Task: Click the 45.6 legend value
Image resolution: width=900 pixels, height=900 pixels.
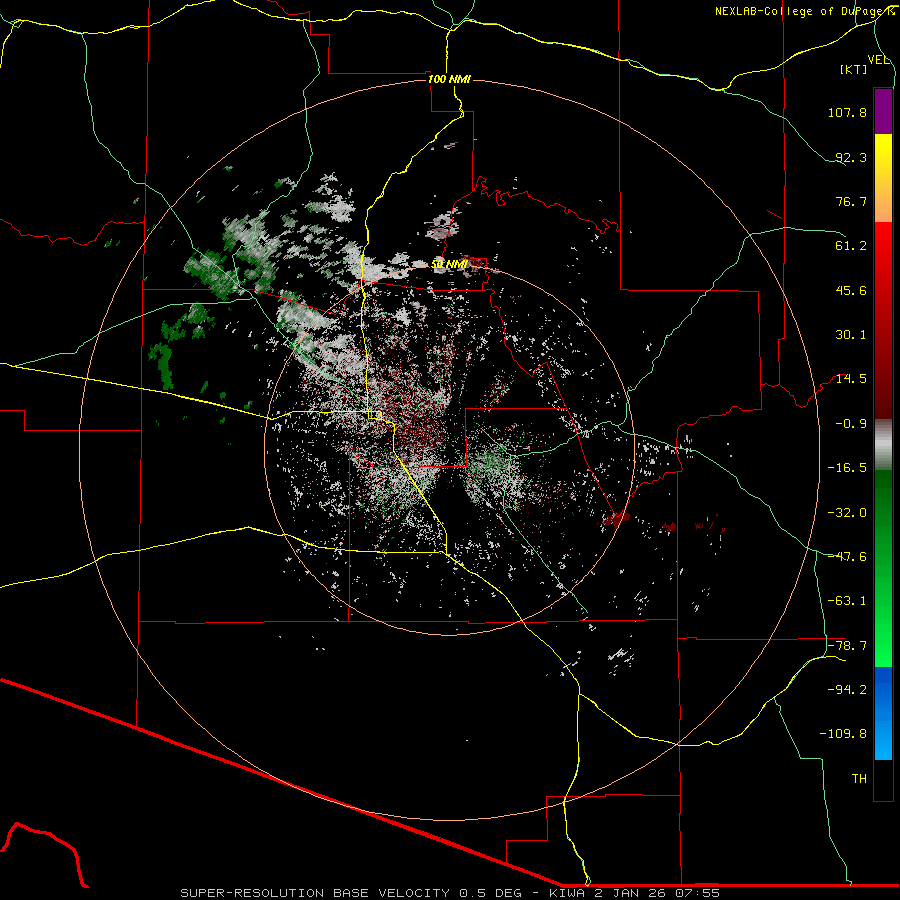Action: 851,290
